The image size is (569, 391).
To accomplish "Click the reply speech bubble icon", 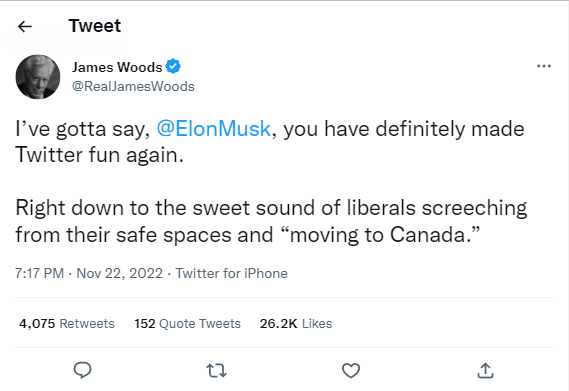I will [x=82, y=370].
